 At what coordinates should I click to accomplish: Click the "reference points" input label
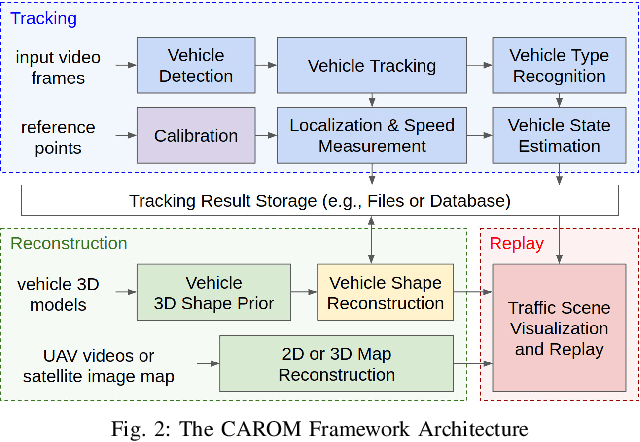pyautogui.click(x=58, y=136)
